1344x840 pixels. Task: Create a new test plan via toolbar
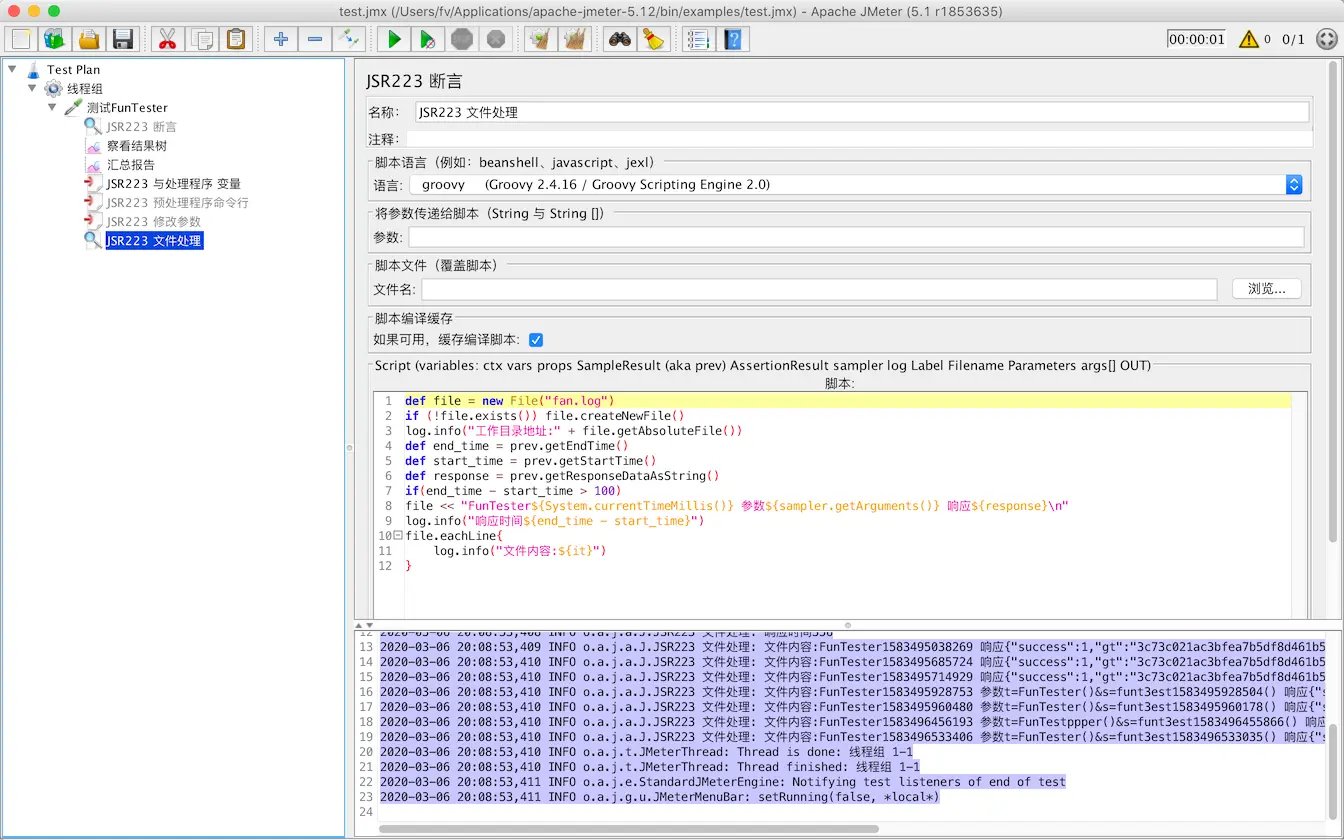(x=21, y=39)
